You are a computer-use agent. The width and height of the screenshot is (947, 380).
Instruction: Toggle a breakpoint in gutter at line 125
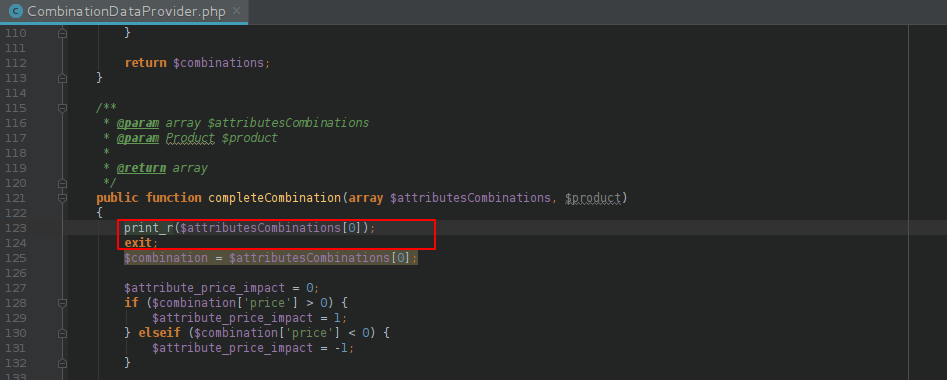tap(42, 258)
